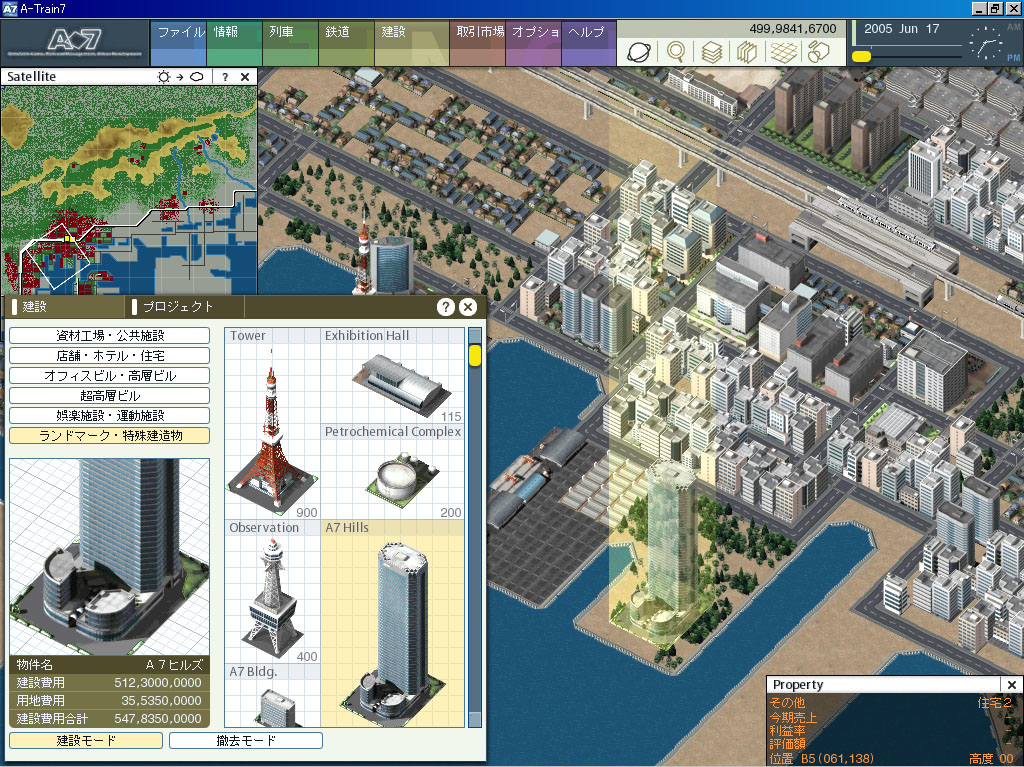The height and width of the screenshot is (767, 1024).
Task: Click the stacked layers icon in toolbar
Action: pos(711,51)
